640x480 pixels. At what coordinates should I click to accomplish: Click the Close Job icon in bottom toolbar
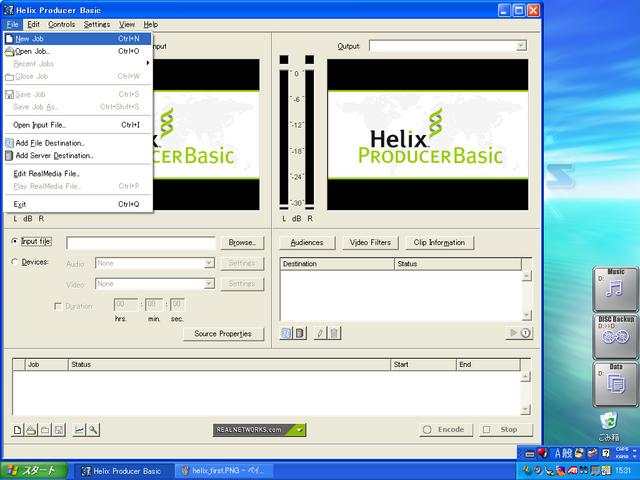point(45,430)
